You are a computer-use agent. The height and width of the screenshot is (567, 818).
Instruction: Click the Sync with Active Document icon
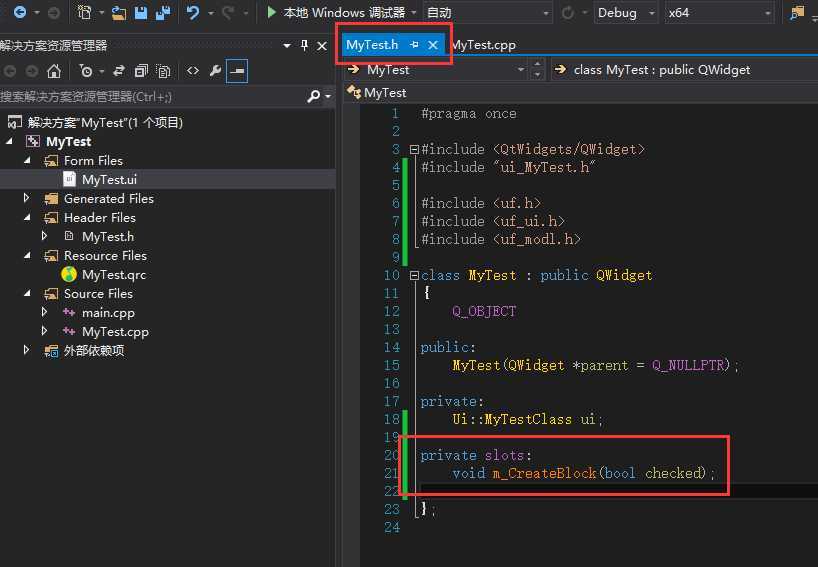tap(119, 71)
